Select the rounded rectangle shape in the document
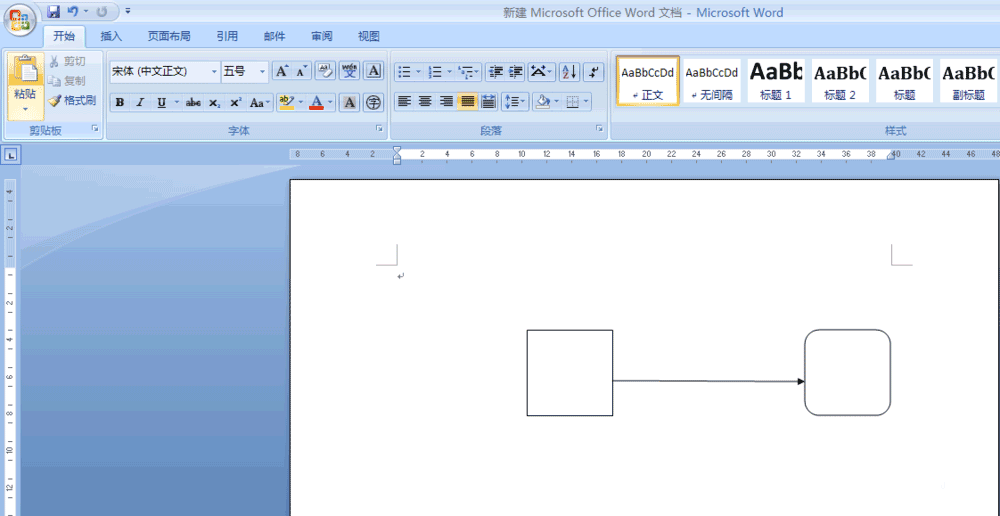 click(x=847, y=372)
